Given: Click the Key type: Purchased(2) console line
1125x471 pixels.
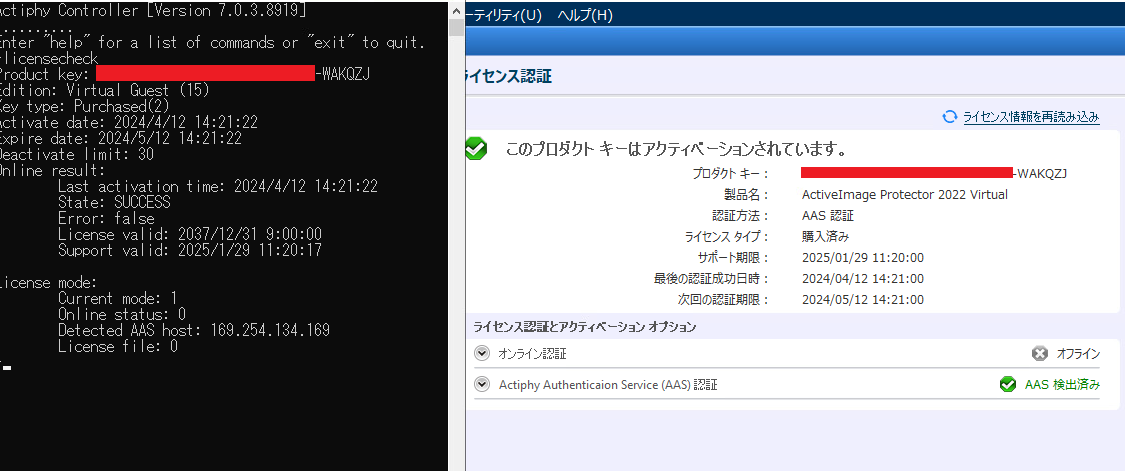Looking at the screenshot, I should [x=85, y=106].
